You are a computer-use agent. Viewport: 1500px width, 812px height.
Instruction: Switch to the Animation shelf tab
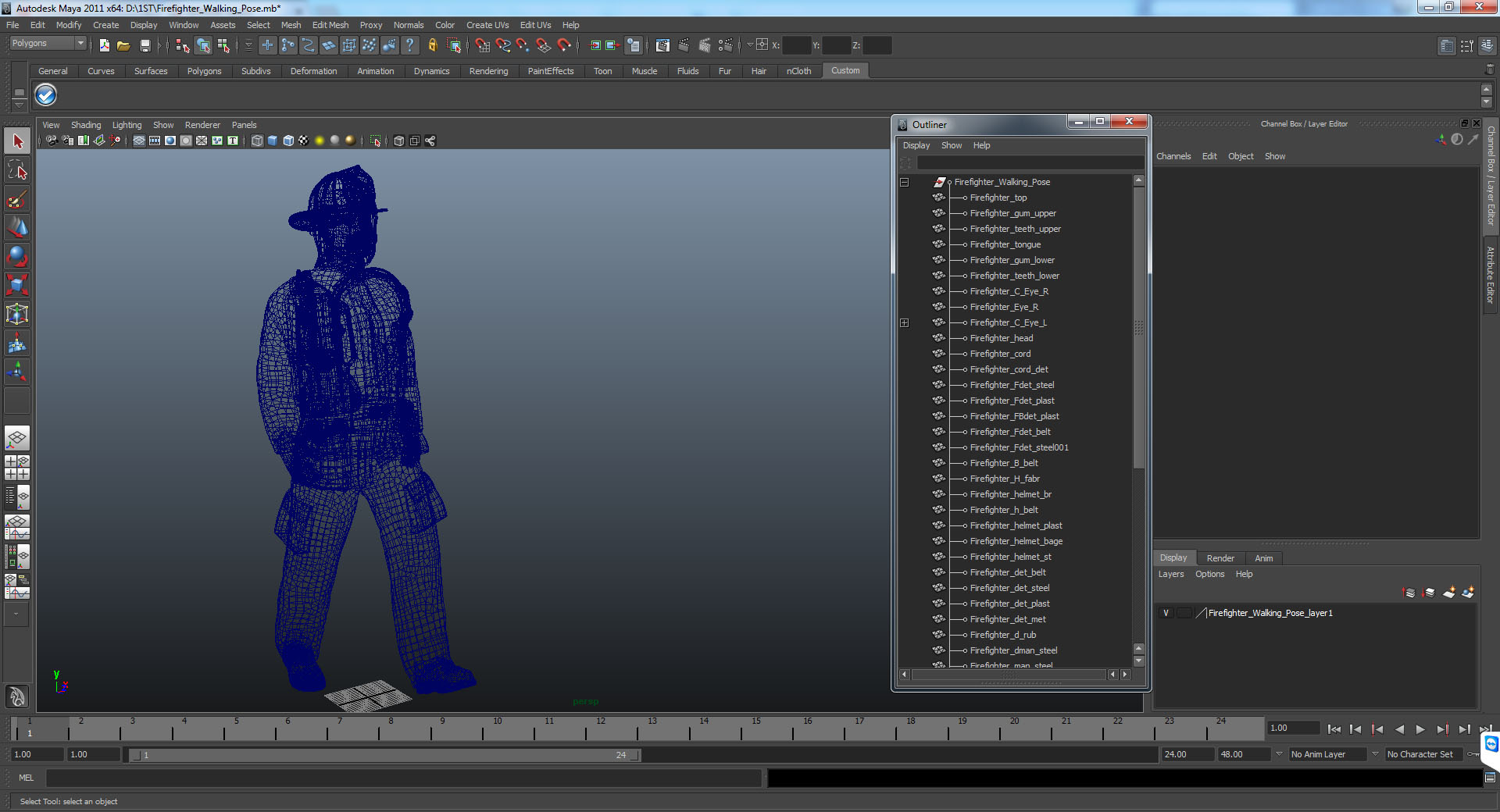[376, 71]
